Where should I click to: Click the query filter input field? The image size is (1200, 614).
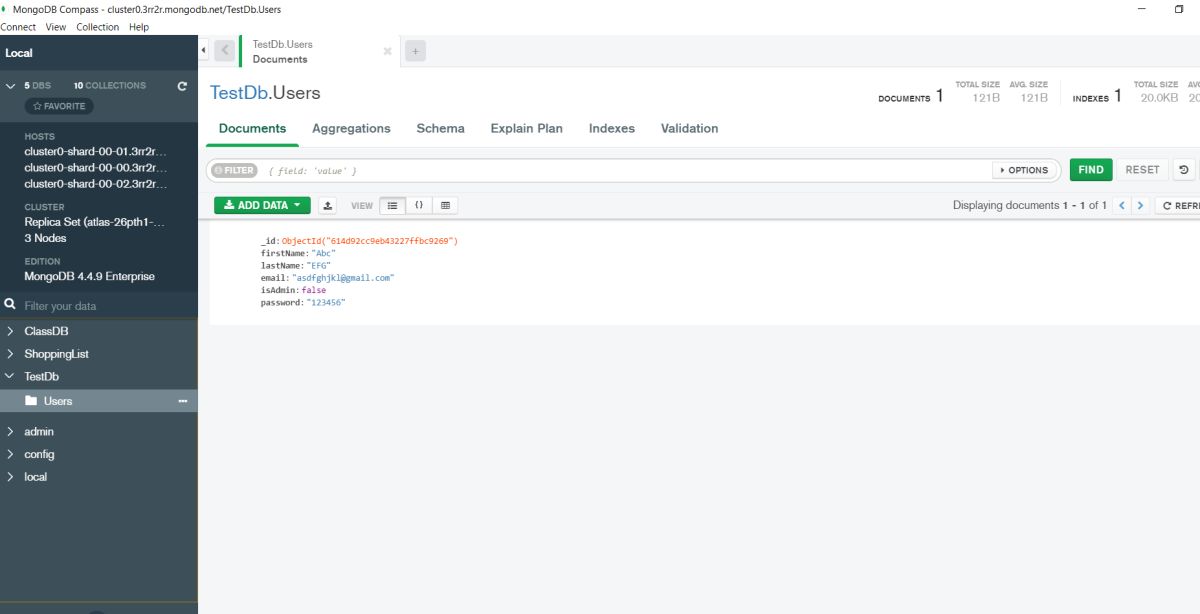(626, 171)
